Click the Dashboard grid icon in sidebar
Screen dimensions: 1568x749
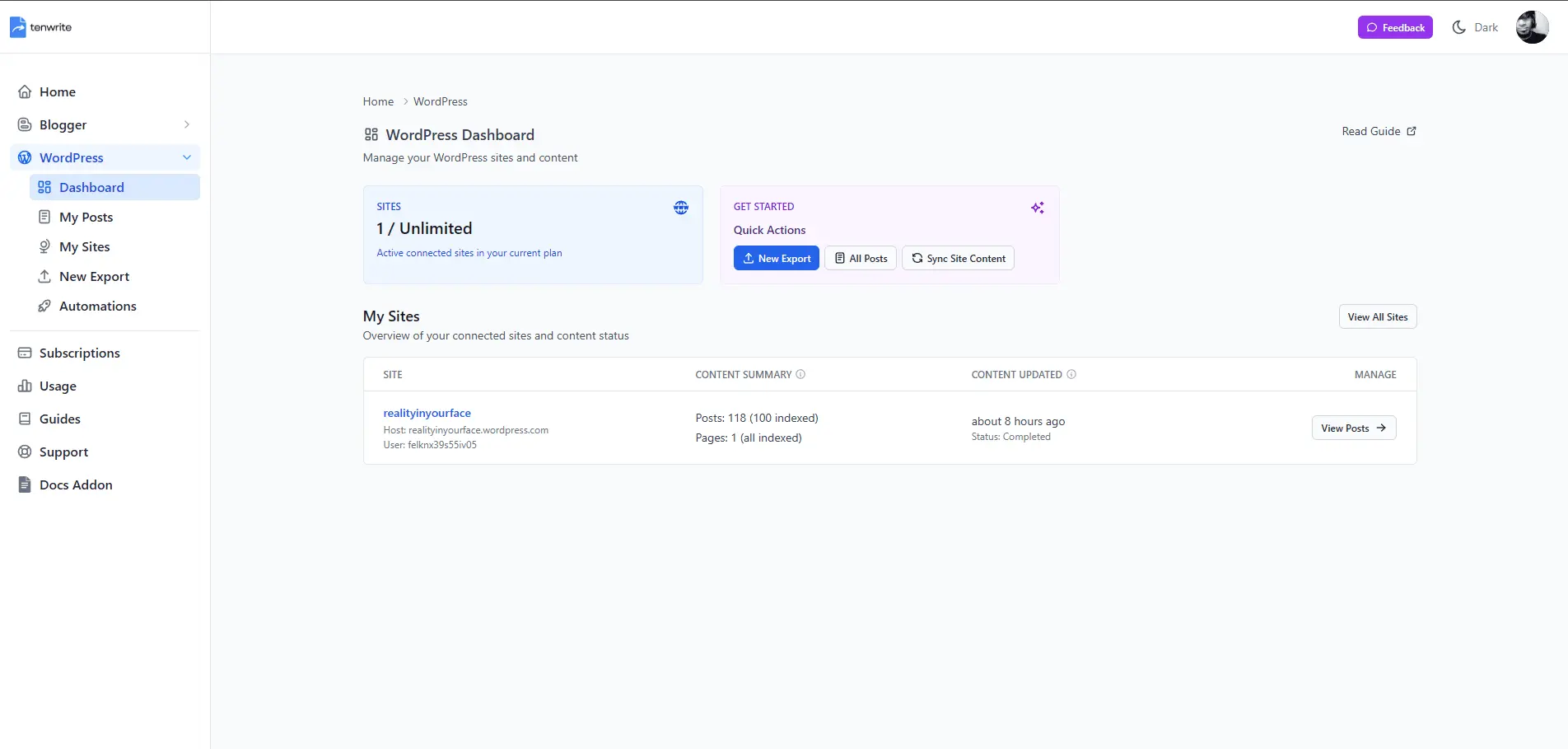click(x=44, y=187)
